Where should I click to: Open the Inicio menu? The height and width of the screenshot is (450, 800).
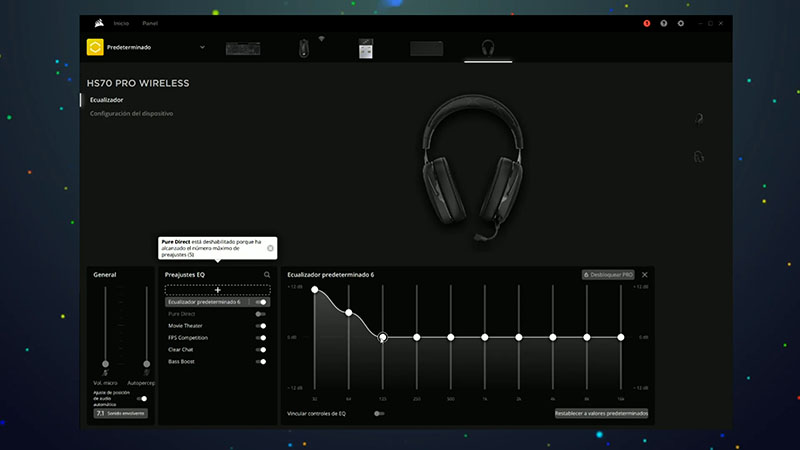pyautogui.click(x=121, y=23)
